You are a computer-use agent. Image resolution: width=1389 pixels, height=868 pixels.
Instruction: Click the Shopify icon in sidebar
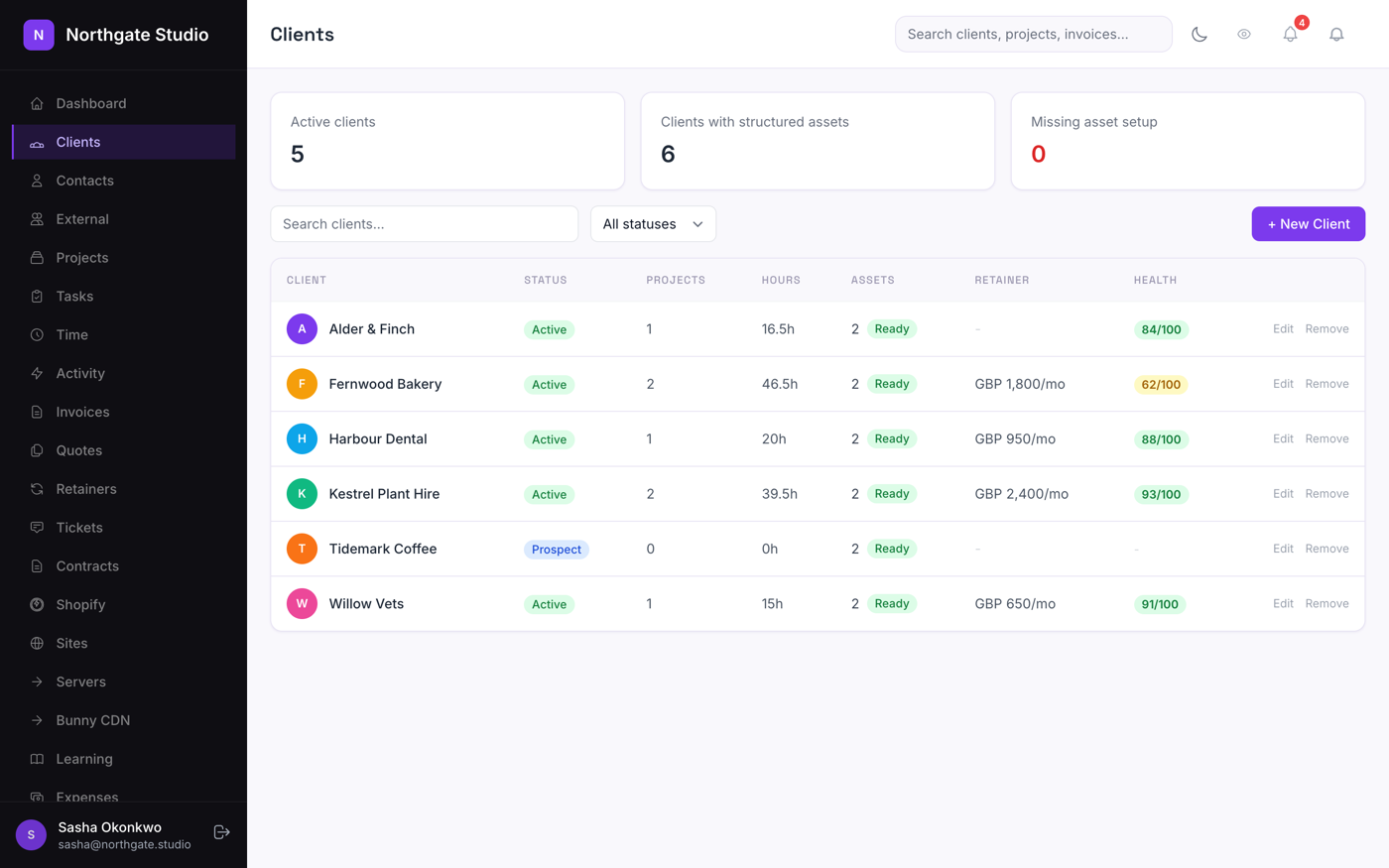click(x=37, y=605)
